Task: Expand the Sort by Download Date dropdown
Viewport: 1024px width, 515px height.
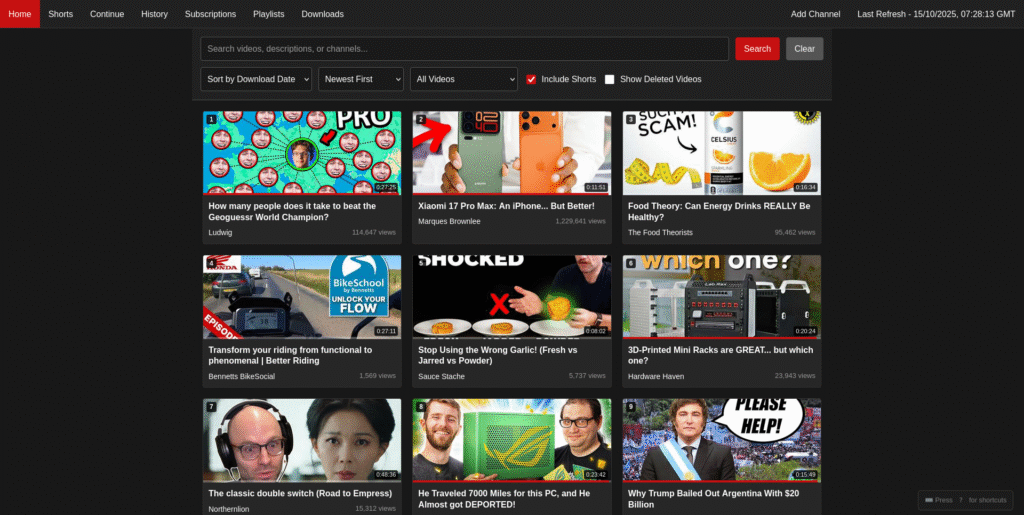Action: [256, 79]
